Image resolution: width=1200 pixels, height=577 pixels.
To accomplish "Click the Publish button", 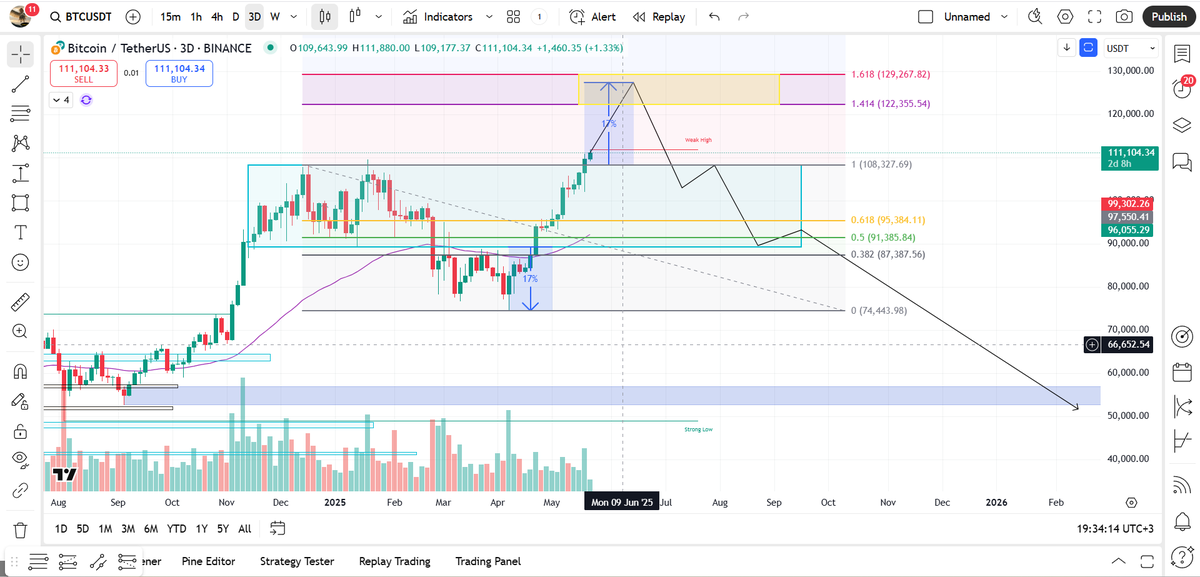I will pos(1169,17).
